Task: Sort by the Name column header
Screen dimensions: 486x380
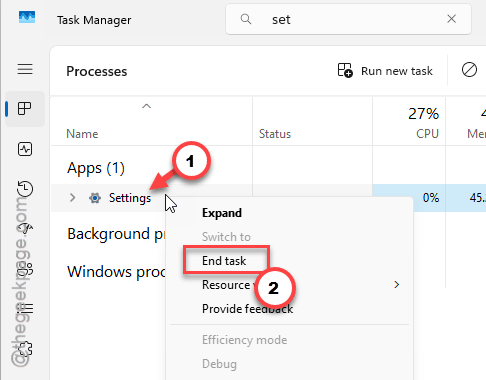Action: pos(82,134)
